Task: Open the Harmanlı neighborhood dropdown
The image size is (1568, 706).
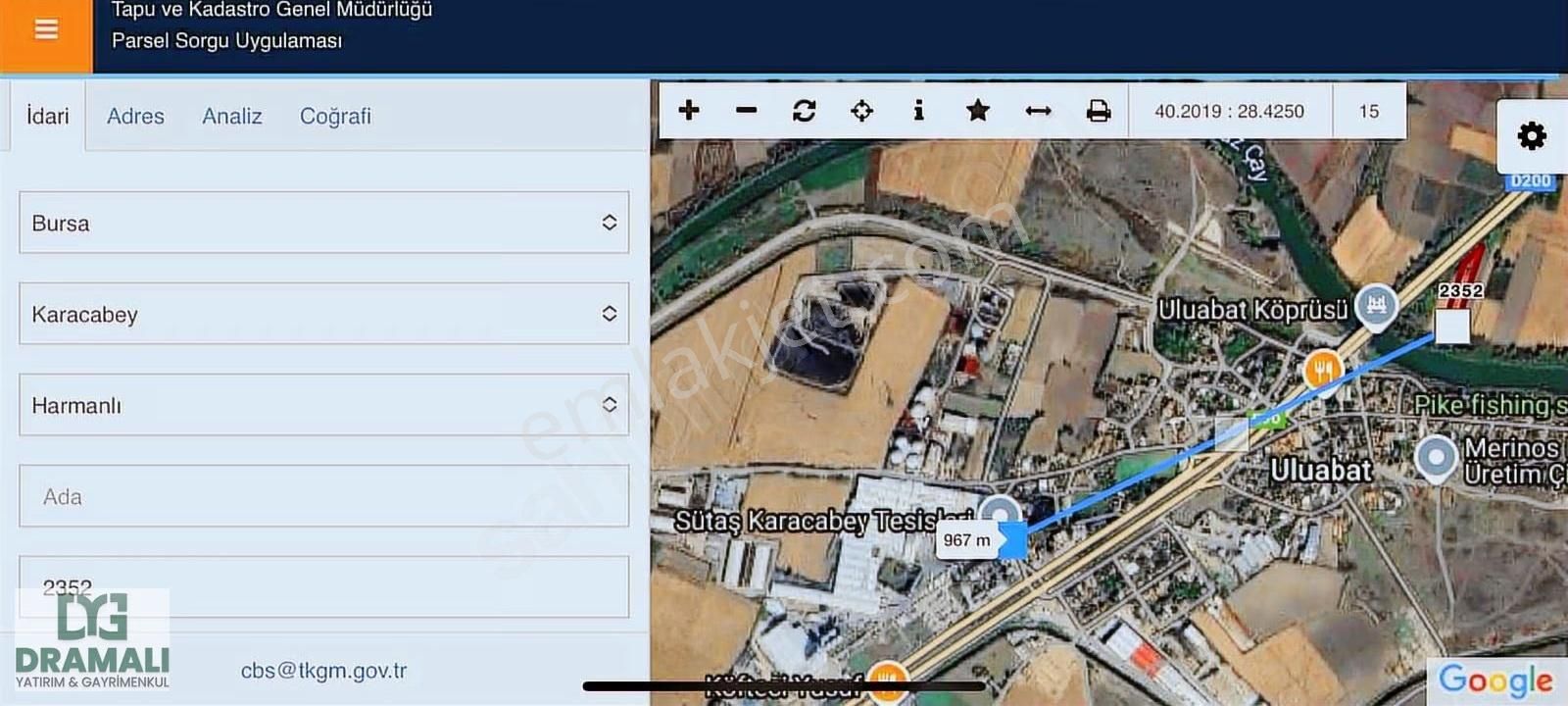Action: (x=323, y=405)
